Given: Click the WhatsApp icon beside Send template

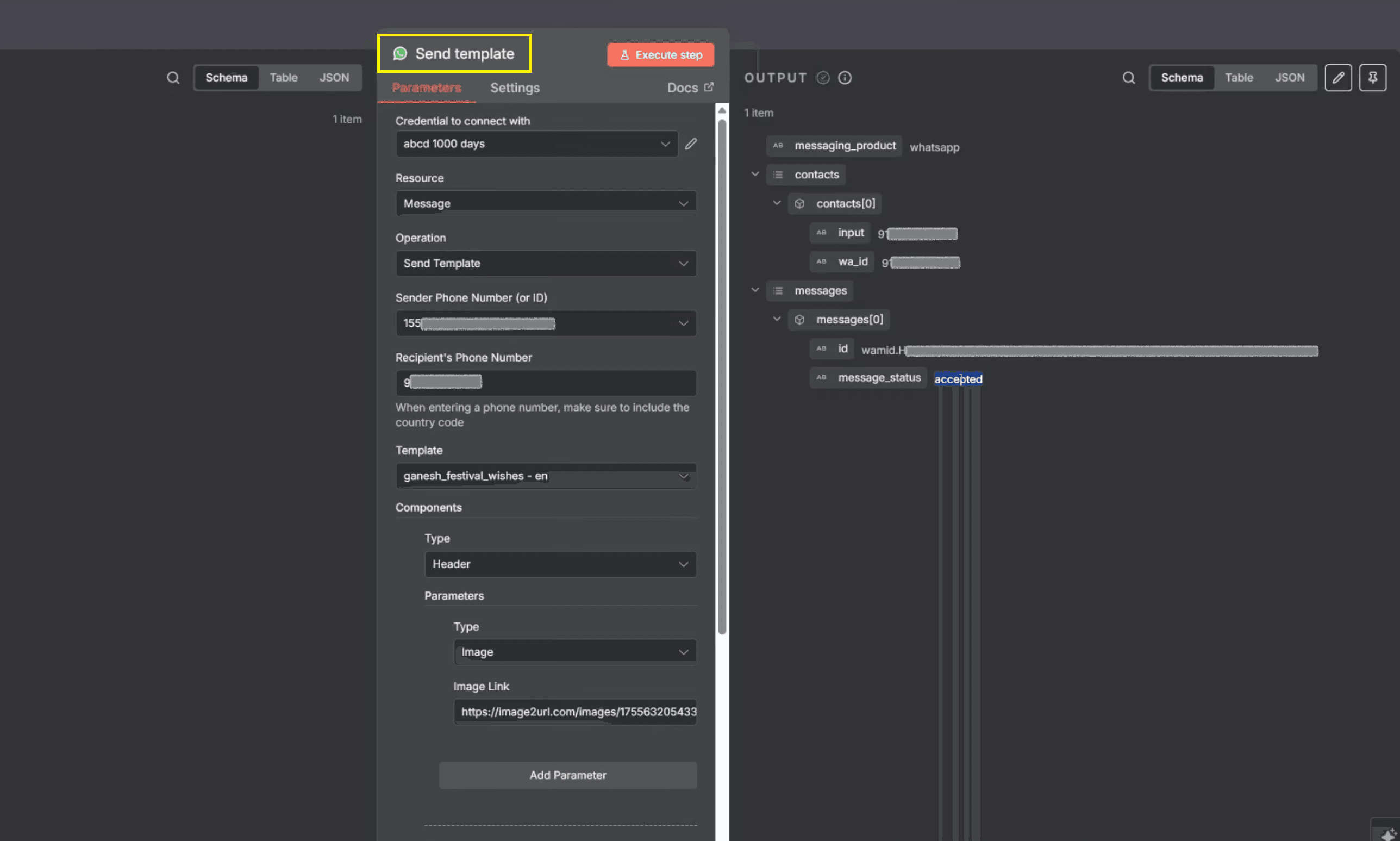Looking at the screenshot, I should [400, 53].
